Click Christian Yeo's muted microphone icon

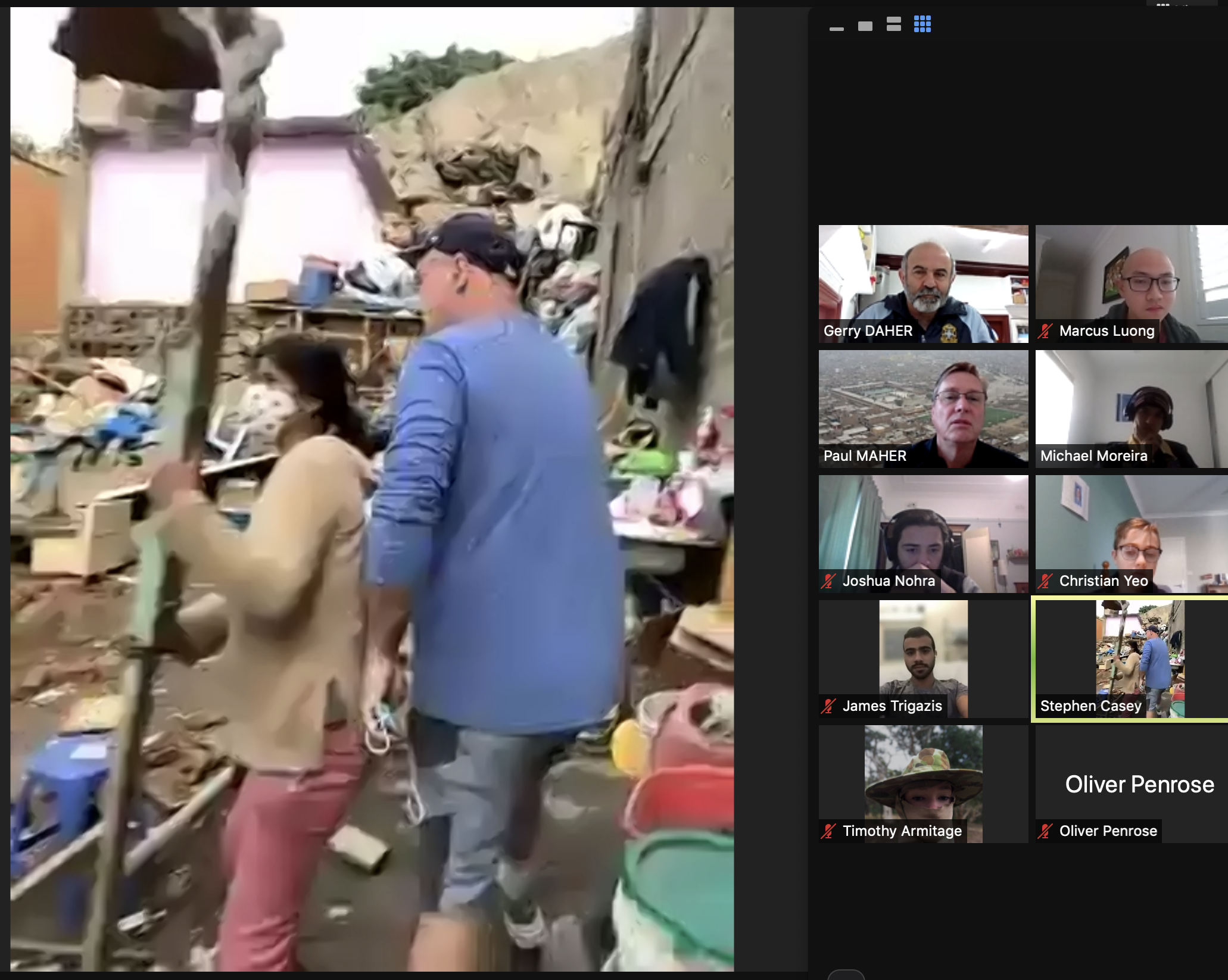click(1045, 581)
